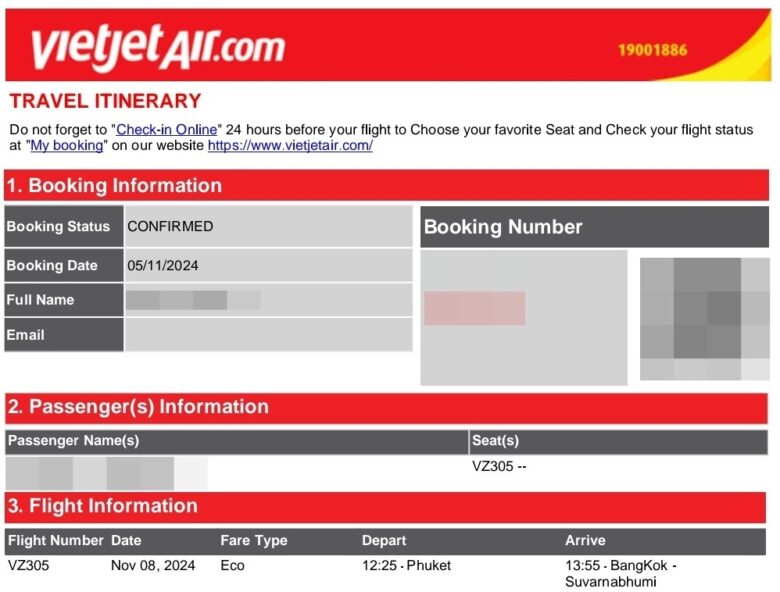
Task: Click the CONFIRMED booking status value
Action: pyautogui.click(x=170, y=226)
